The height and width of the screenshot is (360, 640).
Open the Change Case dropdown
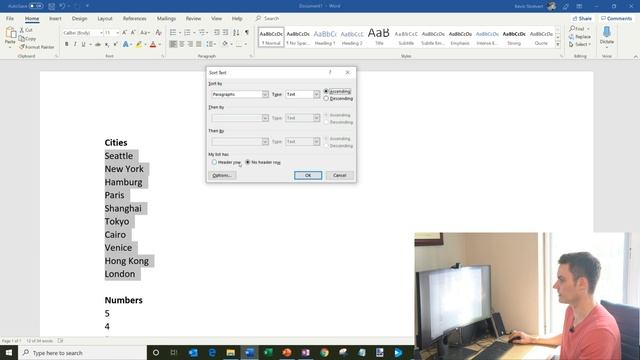(145, 32)
